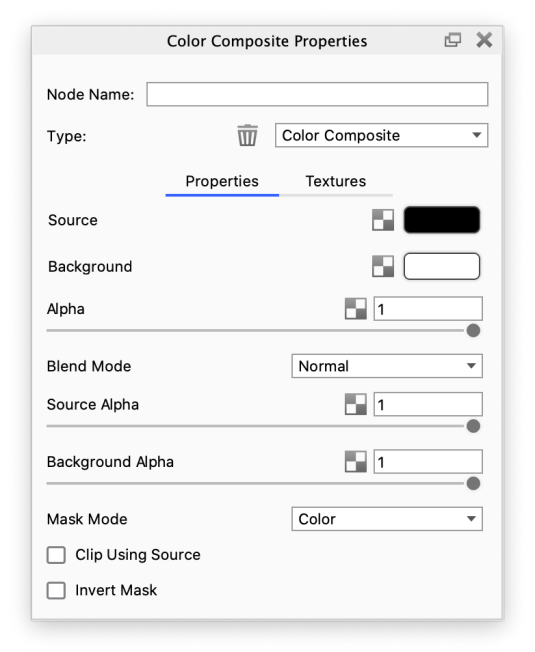535x652 pixels.
Task: Click the trash icon beside Type
Action: pos(247,135)
